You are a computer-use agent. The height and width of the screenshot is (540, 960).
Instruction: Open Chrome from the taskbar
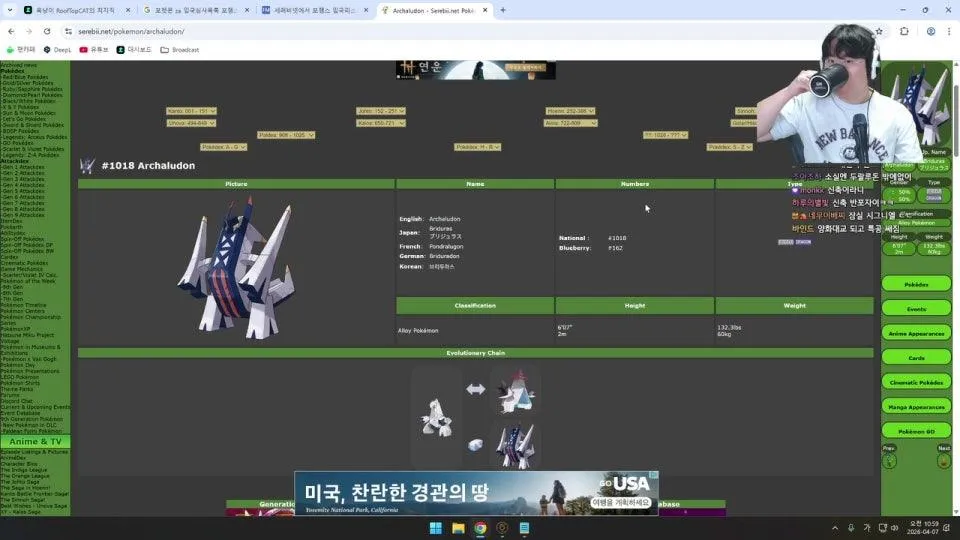pos(481,528)
